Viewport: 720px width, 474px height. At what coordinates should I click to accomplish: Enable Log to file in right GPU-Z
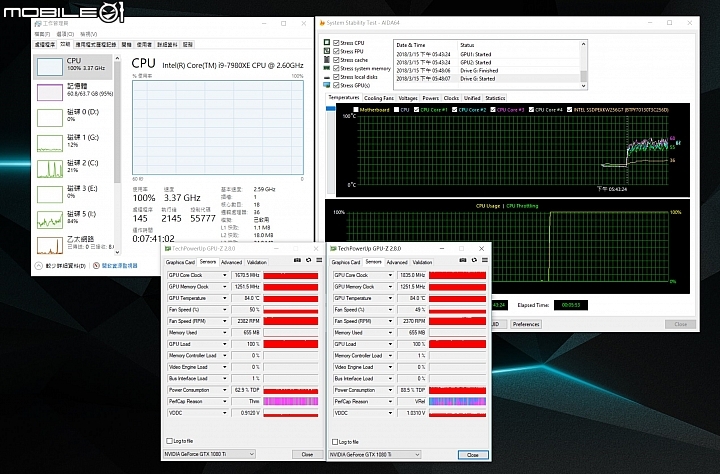pos(335,442)
